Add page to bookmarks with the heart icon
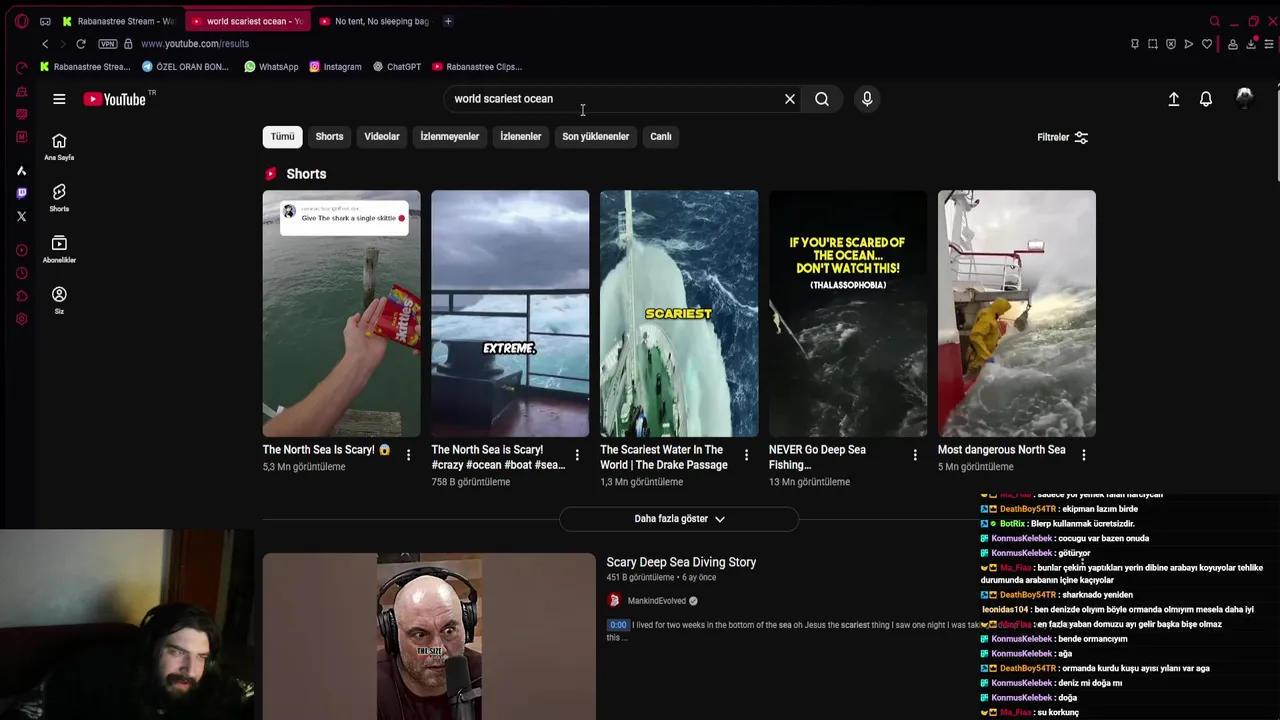The height and width of the screenshot is (720, 1280). pos(1207,44)
